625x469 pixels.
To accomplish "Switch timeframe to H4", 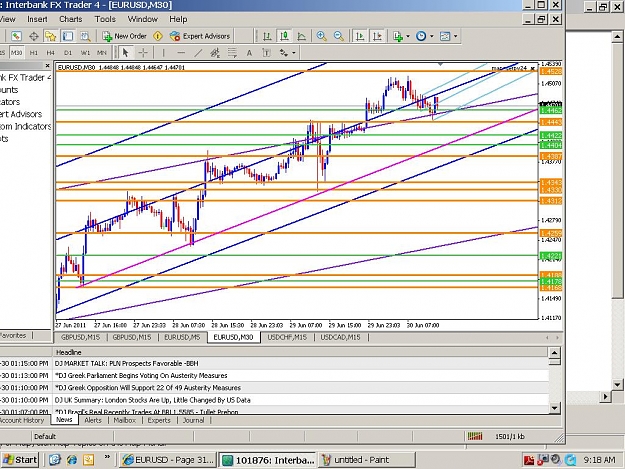I will coord(51,53).
